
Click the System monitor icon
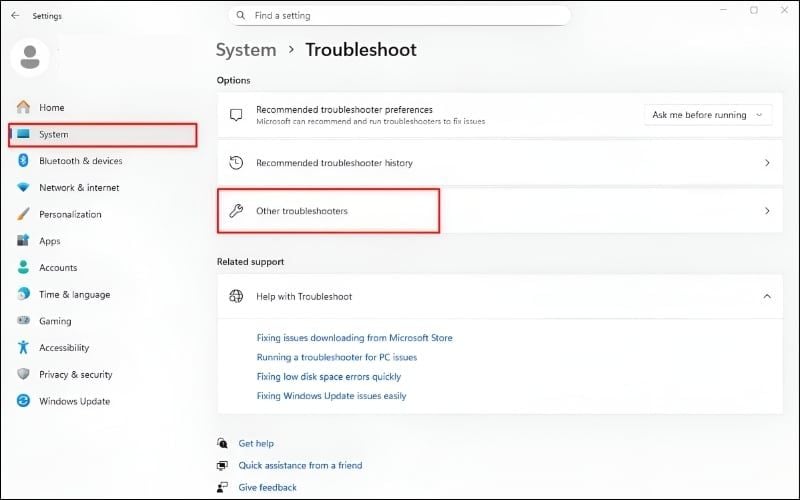coord(23,134)
